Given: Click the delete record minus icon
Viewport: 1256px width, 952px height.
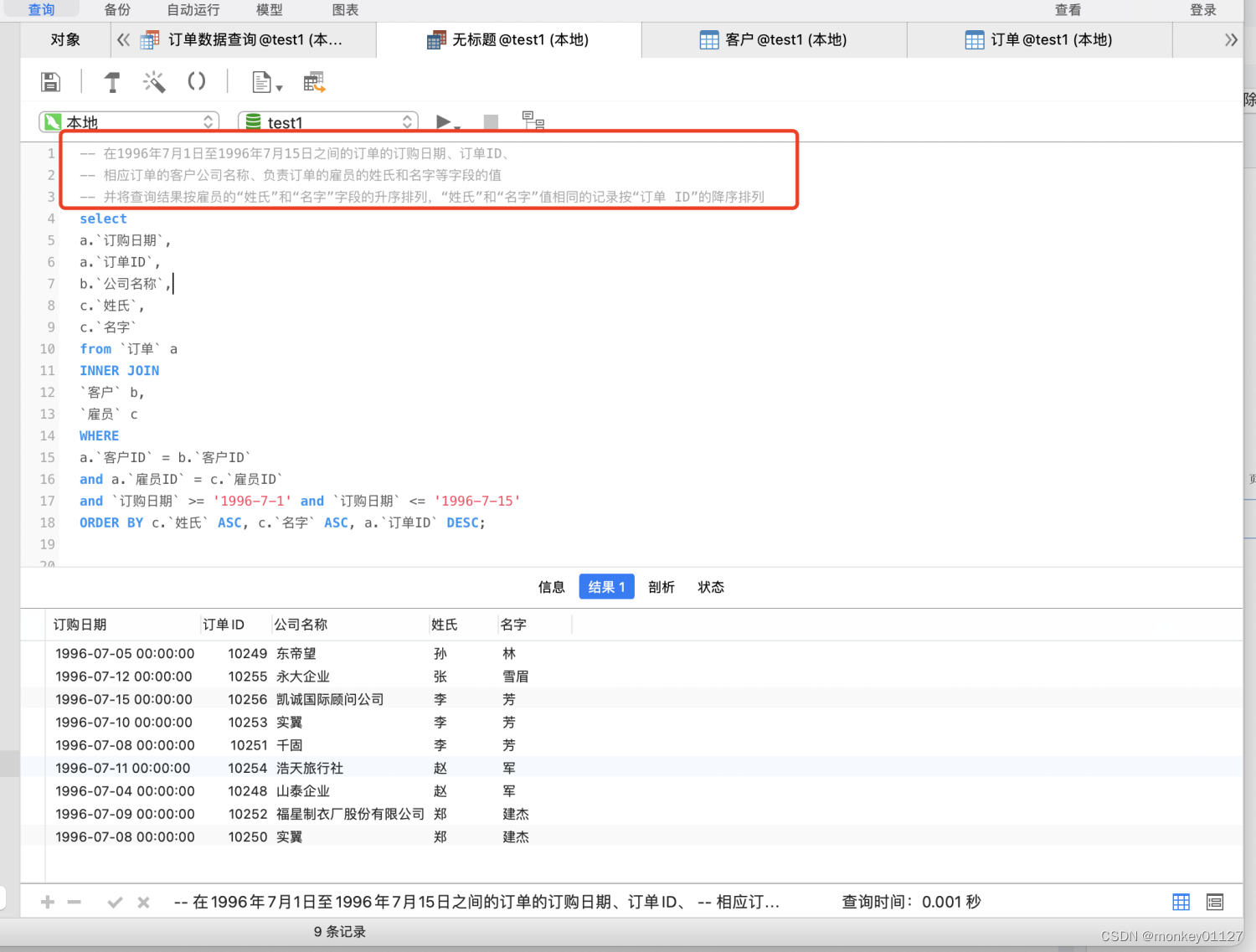Looking at the screenshot, I should coord(75,902).
